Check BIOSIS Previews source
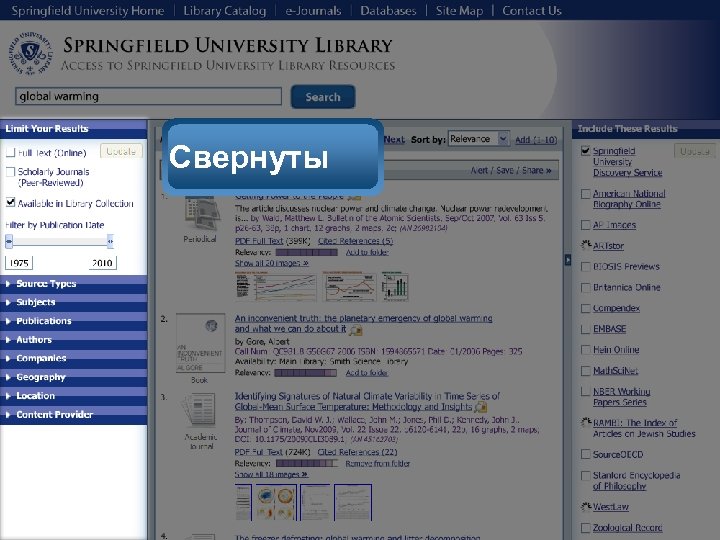Screen dimensions: 720x540 (585, 267)
